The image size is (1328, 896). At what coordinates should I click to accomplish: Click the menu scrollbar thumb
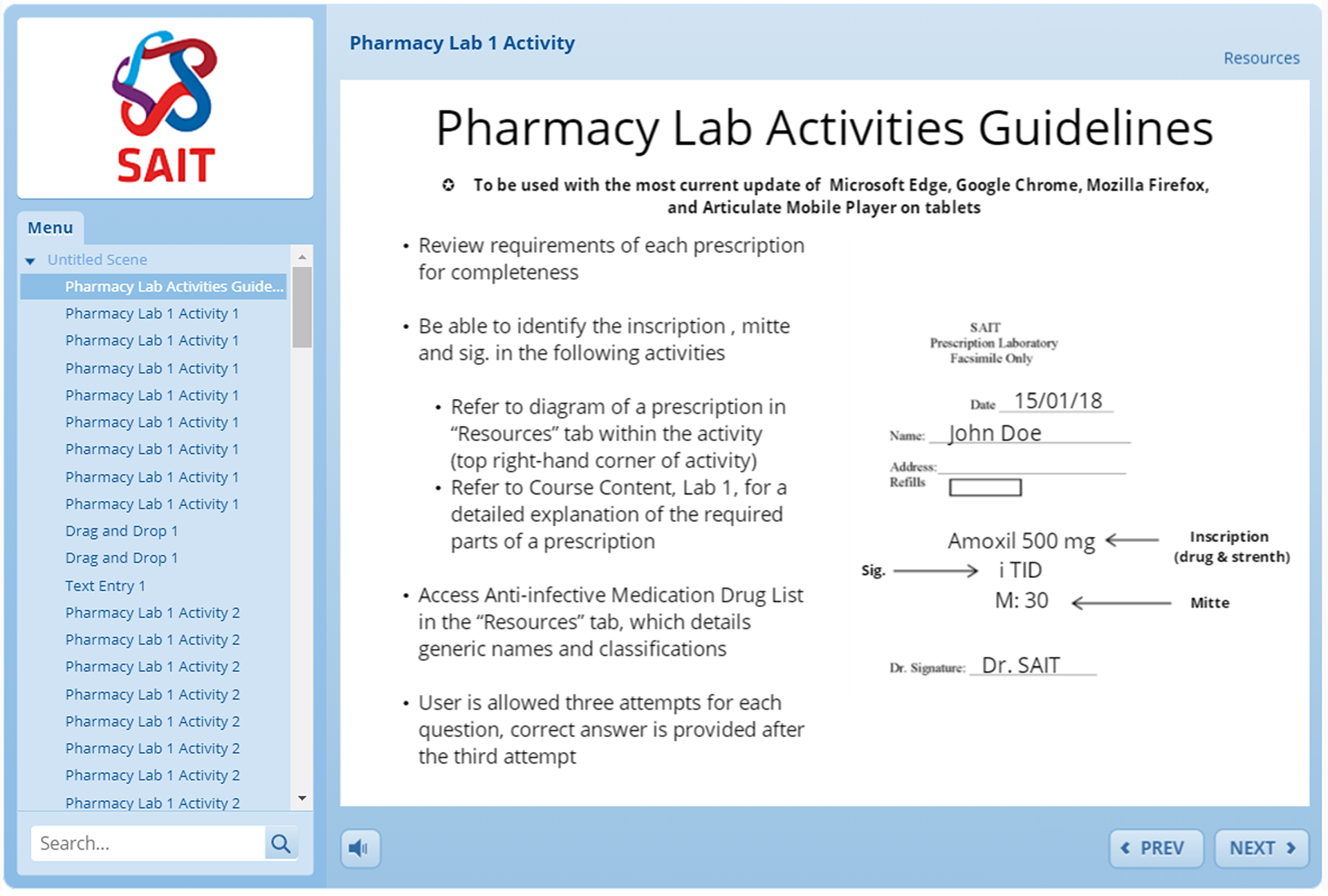click(x=302, y=307)
